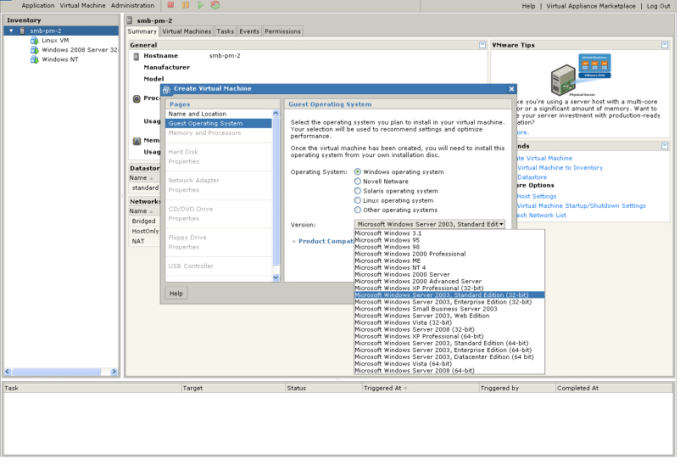Collapse the VMware Tips panel corner icon

(664, 45)
